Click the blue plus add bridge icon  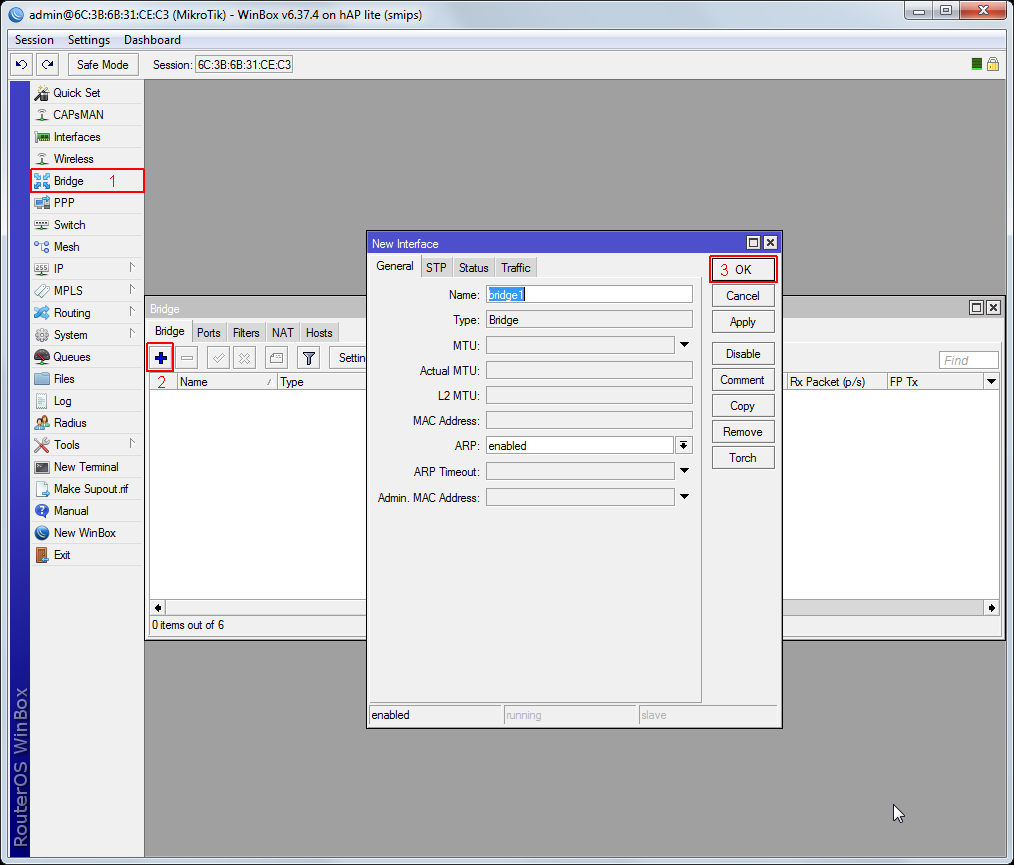(161, 357)
